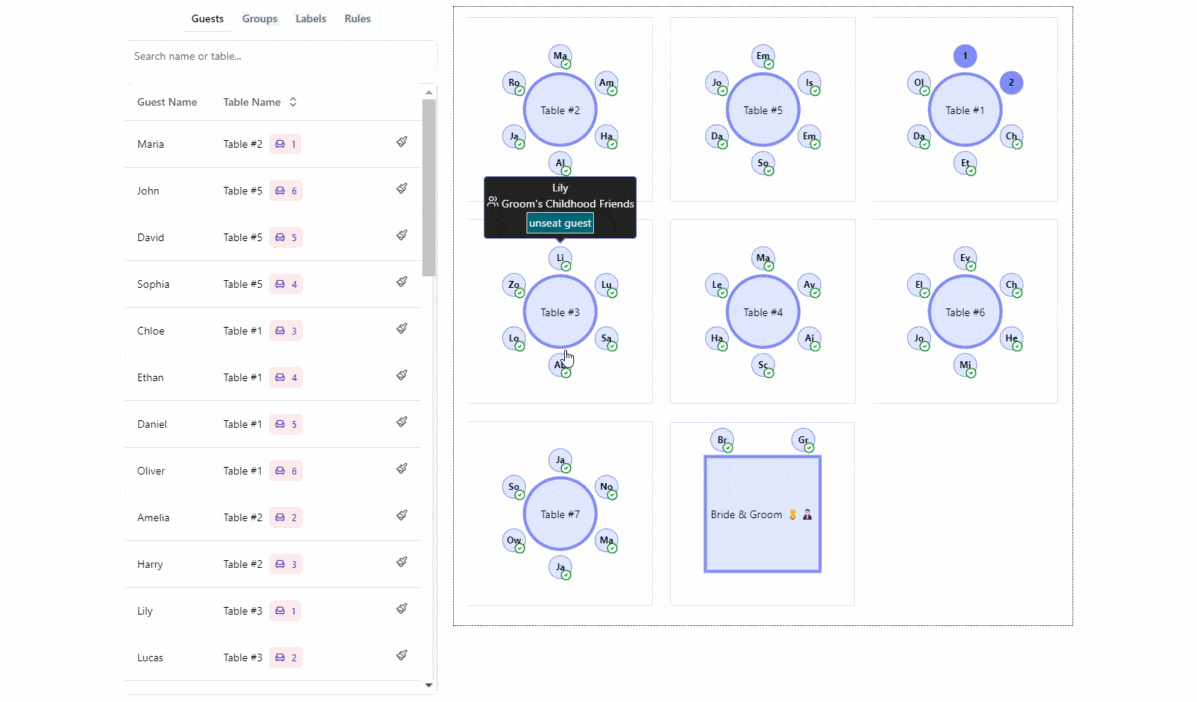Screen dimensions: 1197x702
Task: Click the Is guest seat at Table #5
Action: [809, 82]
